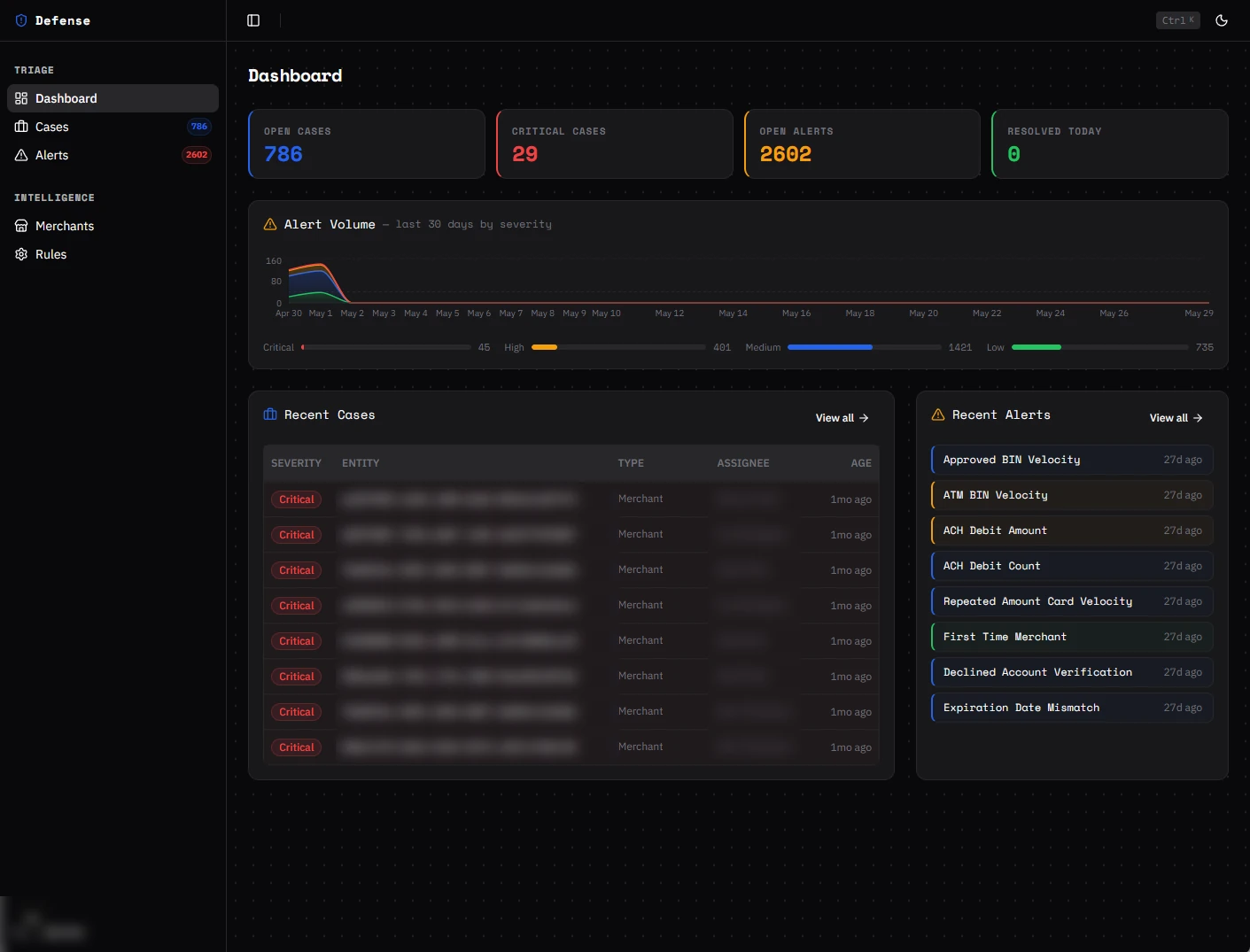
Task: Open the Open Alerts 2602 card
Action: coord(863,143)
